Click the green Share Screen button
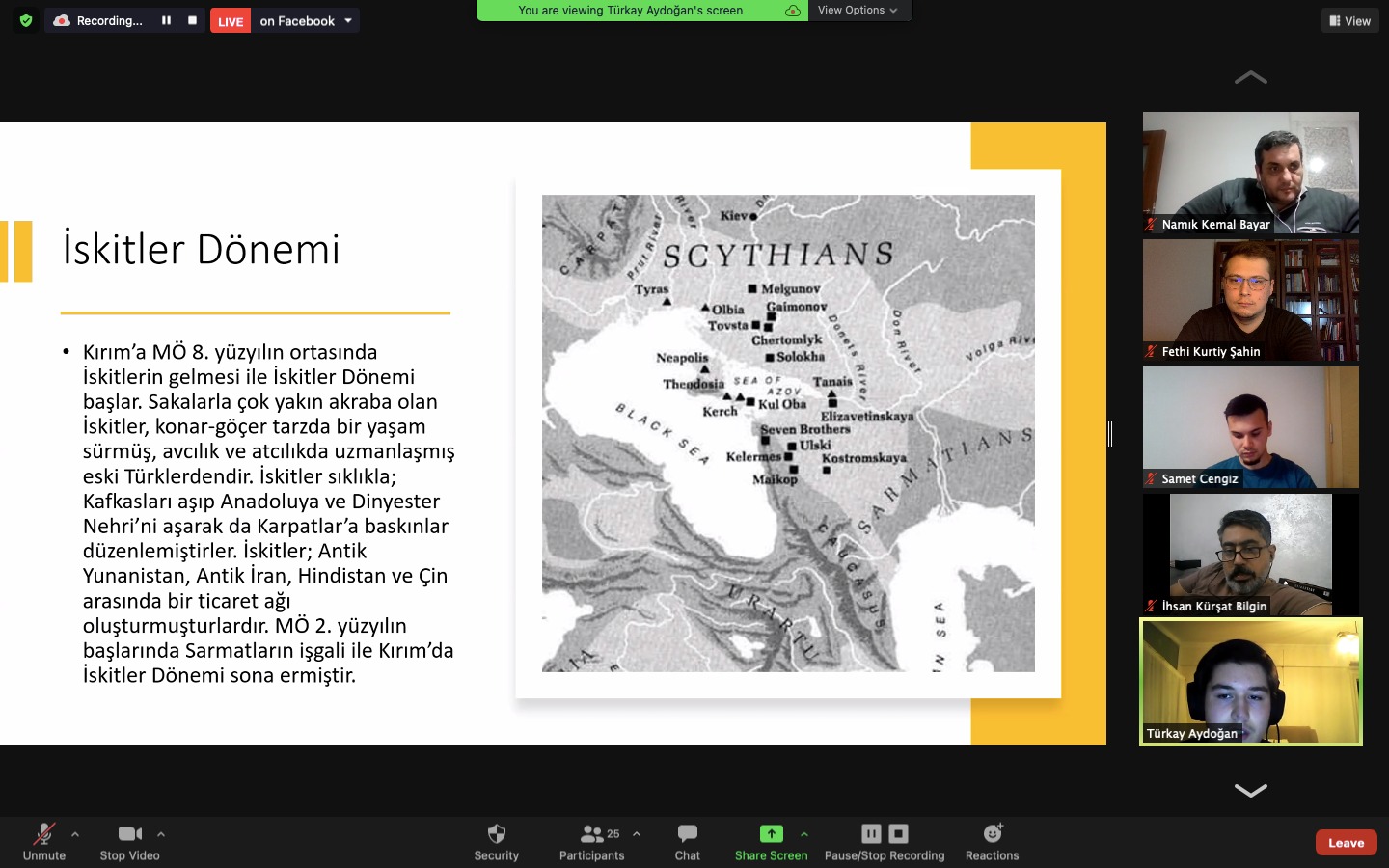Screen dimensions: 1389x868 coord(771,842)
